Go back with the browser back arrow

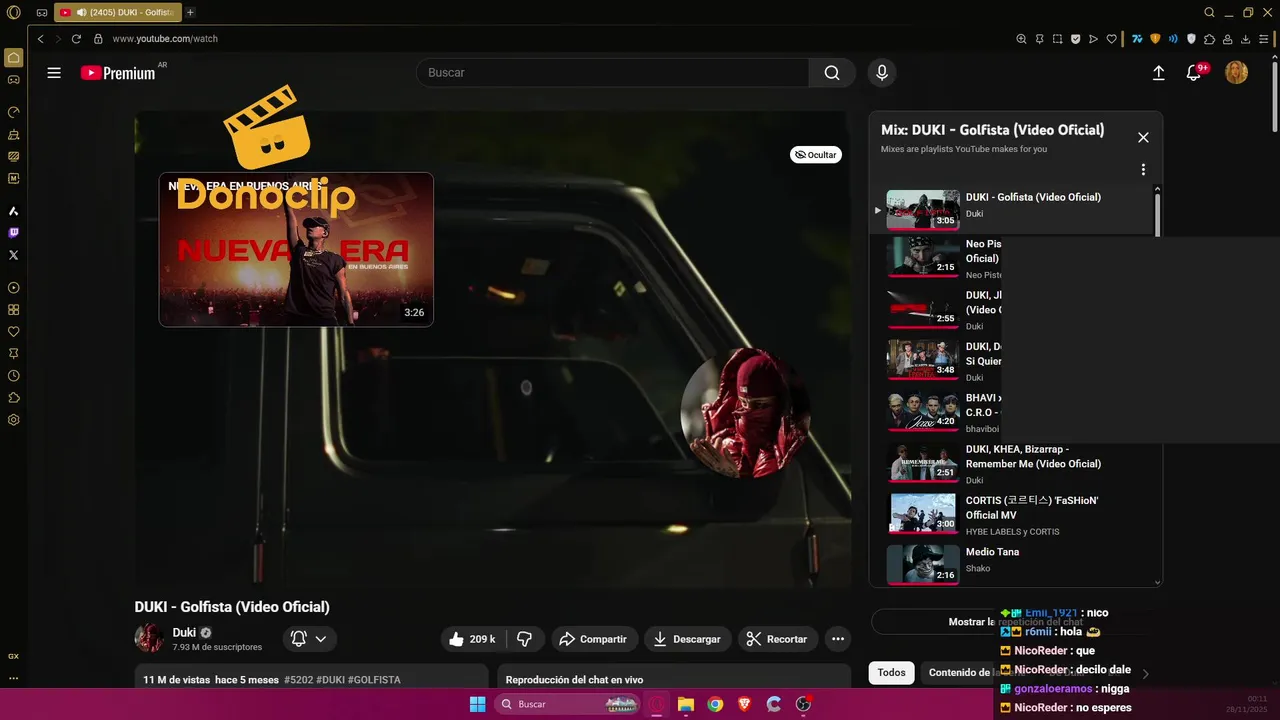pyautogui.click(x=41, y=39)
